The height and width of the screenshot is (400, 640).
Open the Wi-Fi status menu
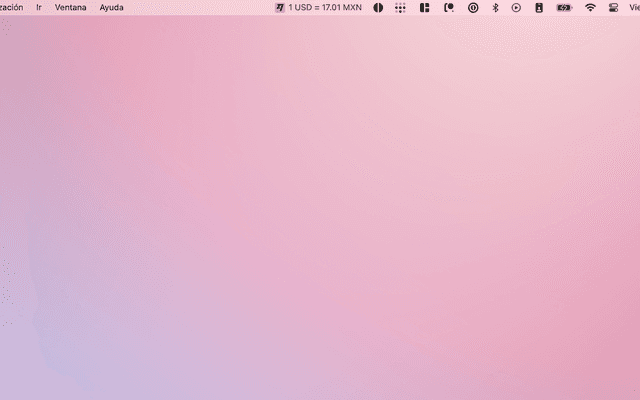coord(590,7)
